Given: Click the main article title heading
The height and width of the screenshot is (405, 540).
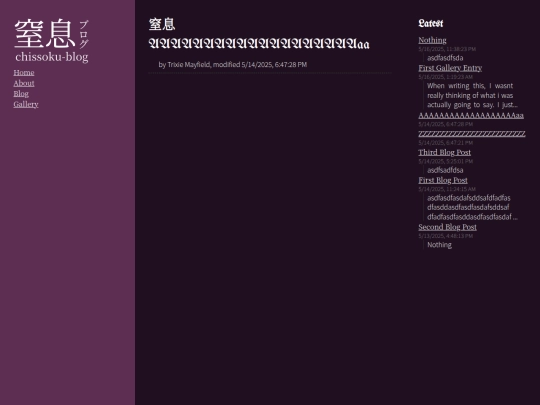Looking at the screenshot, I should click(259, 34).
